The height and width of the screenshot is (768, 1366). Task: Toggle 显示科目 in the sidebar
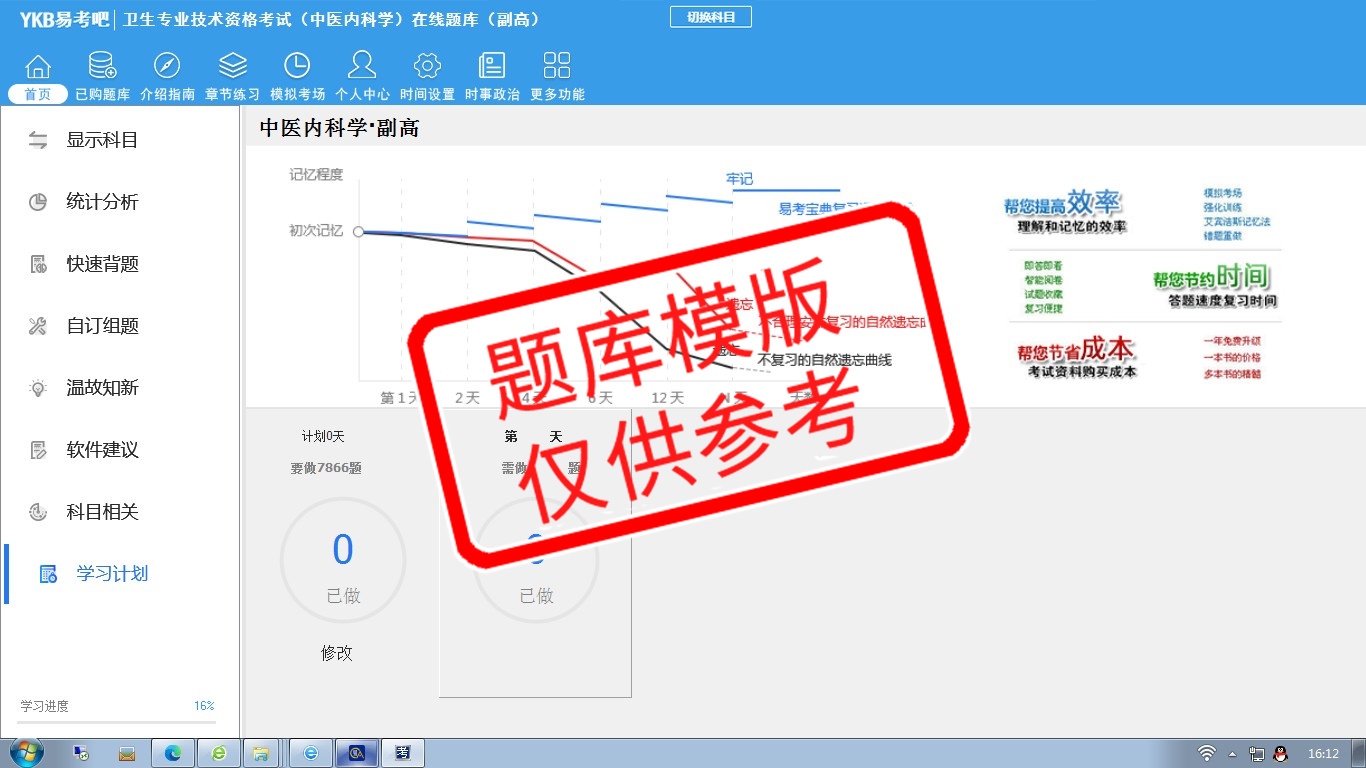point(101,140)
